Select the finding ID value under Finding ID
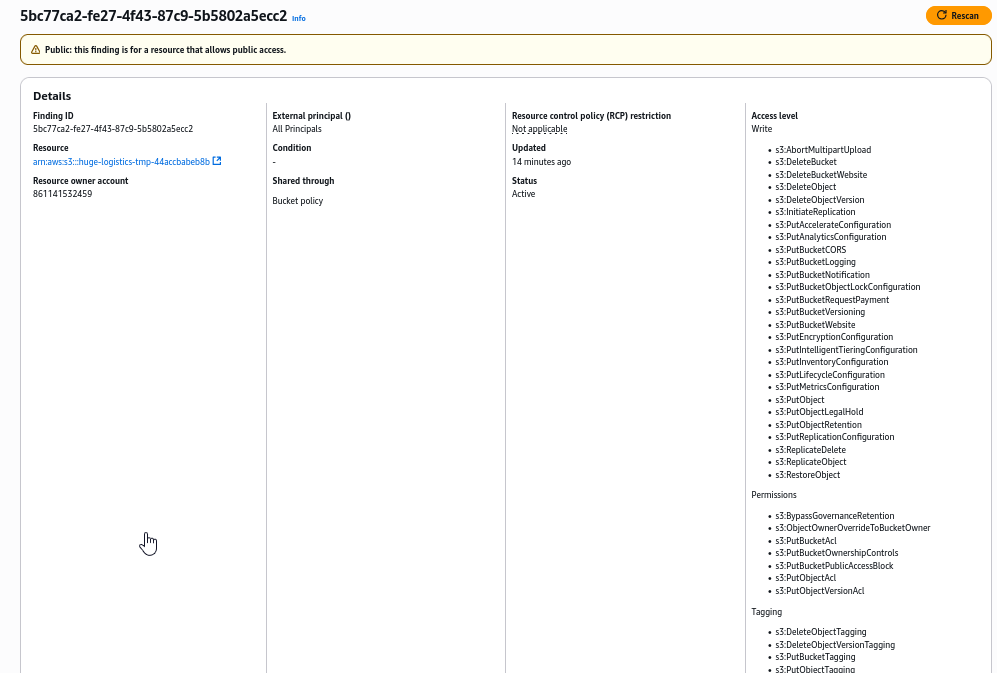The image size is (997, 673). [113, 129]
